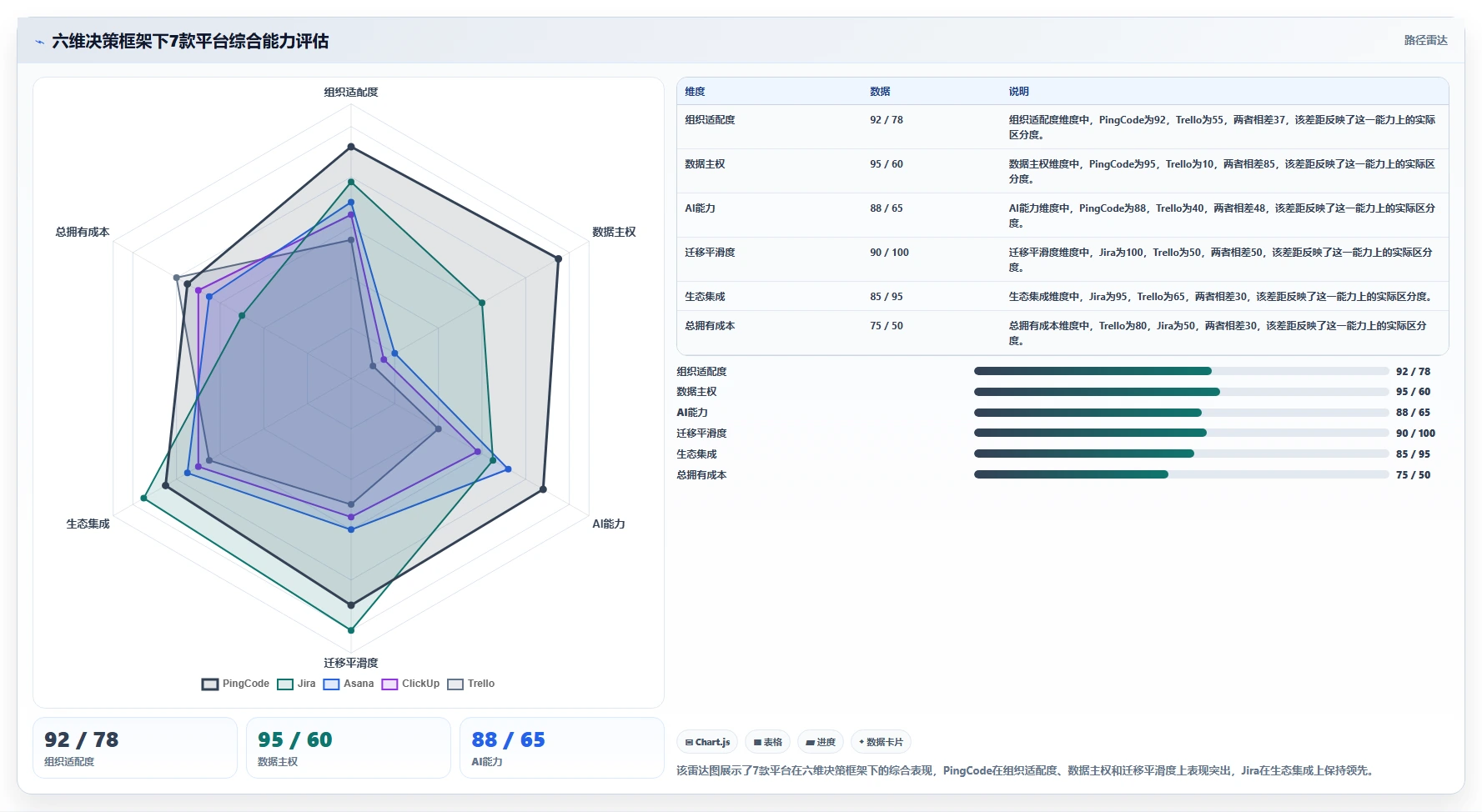Click the description mentioning Trello为55
The image size is (1482, 812).
coord(1222,128)
